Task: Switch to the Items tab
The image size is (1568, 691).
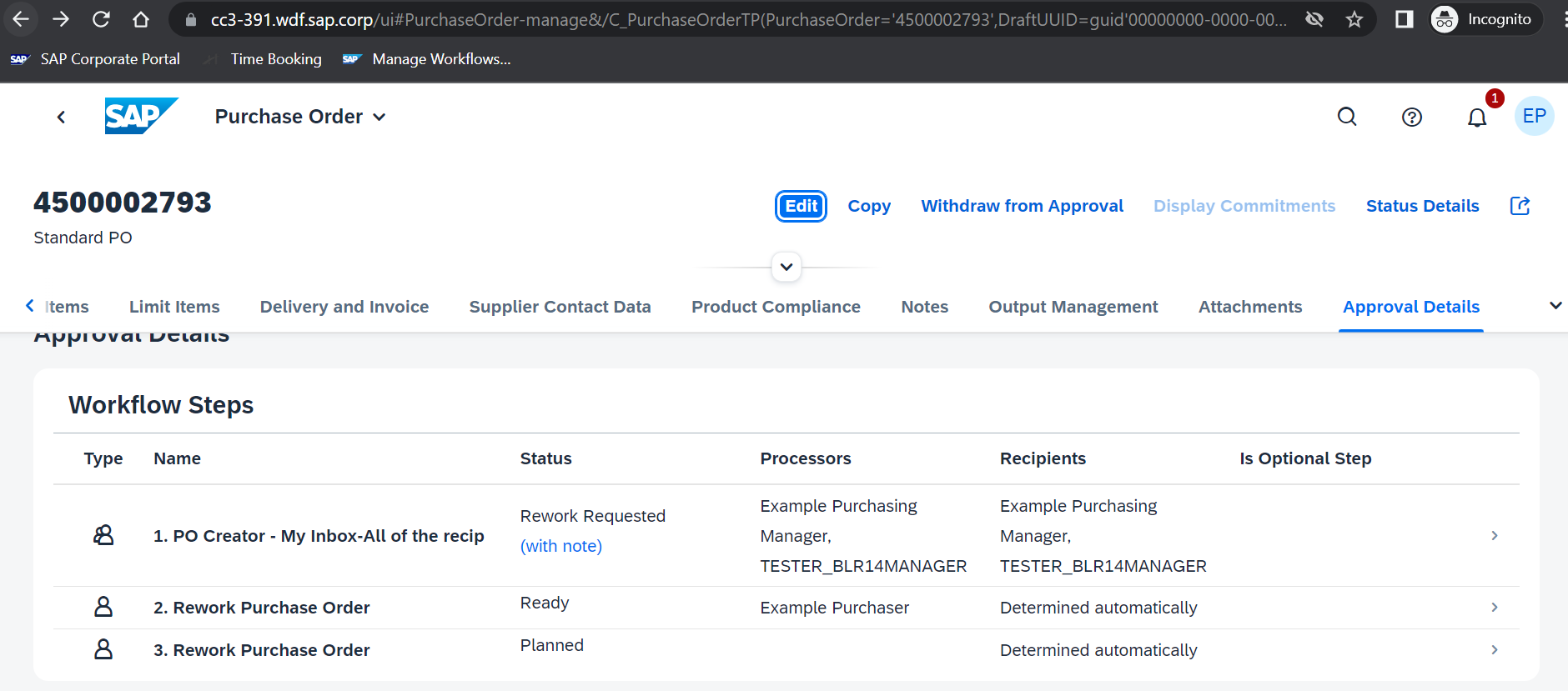Action: 67,307
